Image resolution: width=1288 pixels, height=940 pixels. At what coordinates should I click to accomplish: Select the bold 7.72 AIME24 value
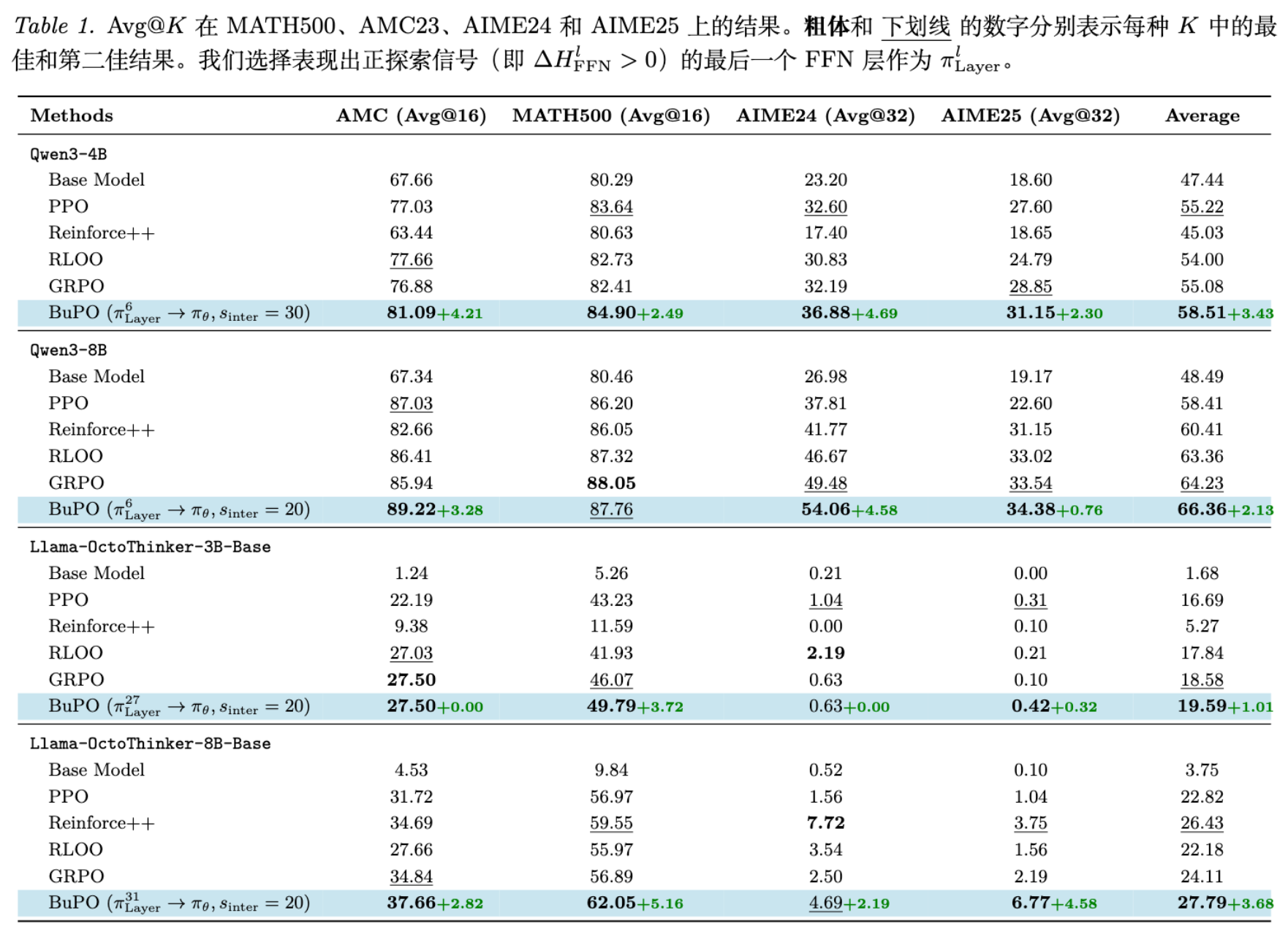click(x=825, y=823)
